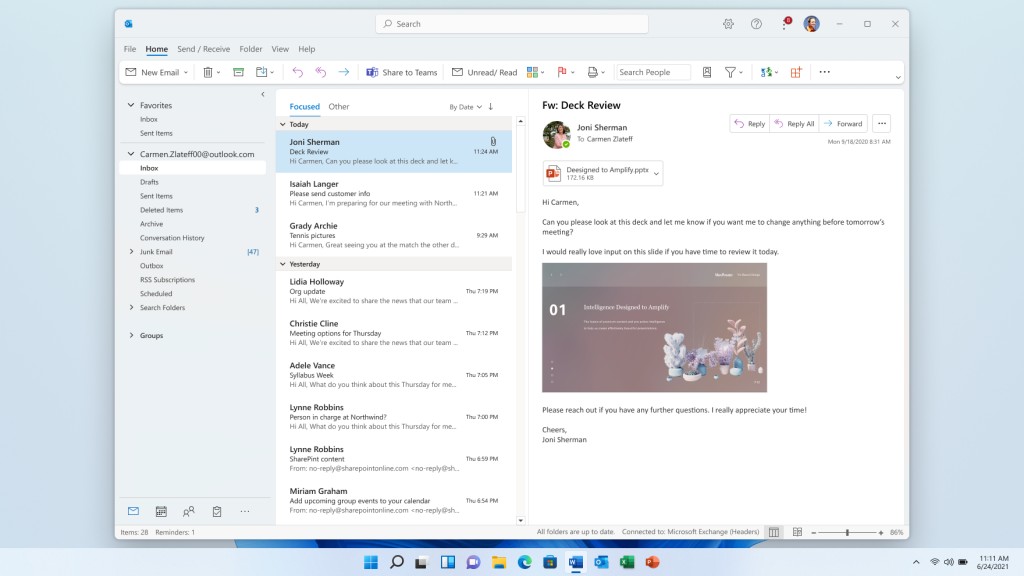The height and width of the screenshot is (576, 1024).
Task: Click the Forward arrow icon in the toolbar
Action: (x=343, y=72)
